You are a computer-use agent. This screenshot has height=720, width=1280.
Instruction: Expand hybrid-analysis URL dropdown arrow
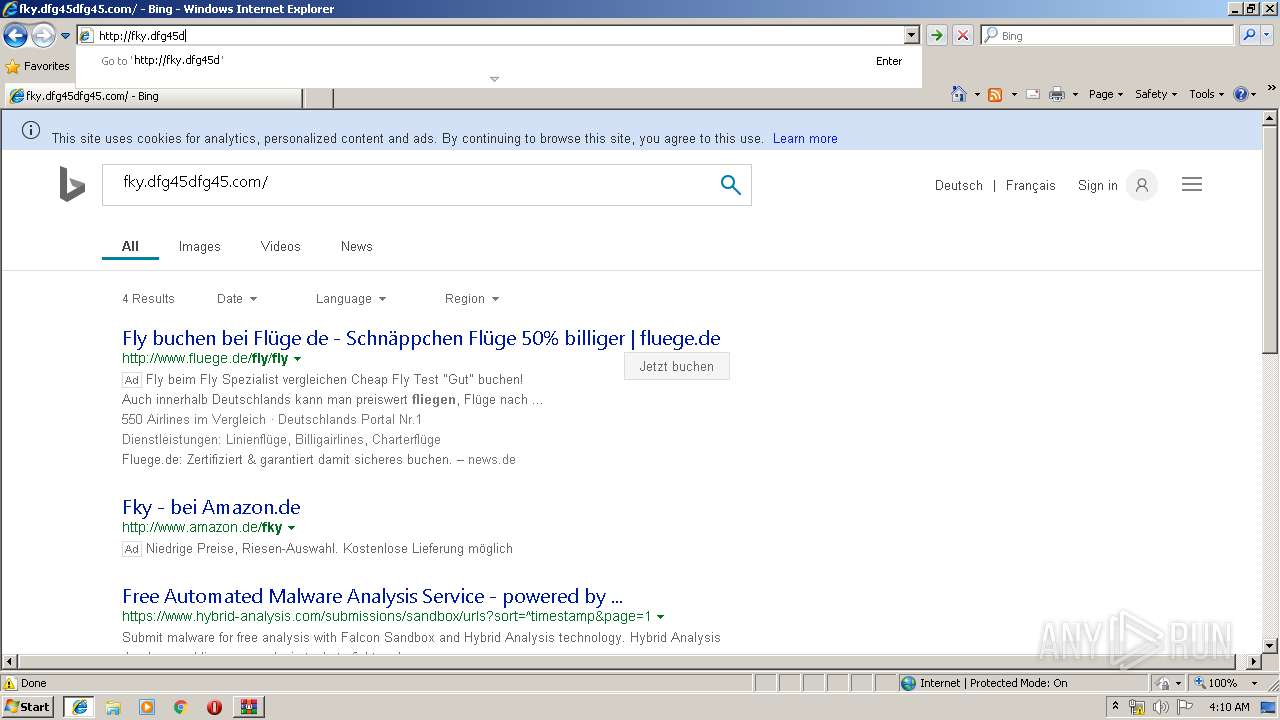[660, 617]
